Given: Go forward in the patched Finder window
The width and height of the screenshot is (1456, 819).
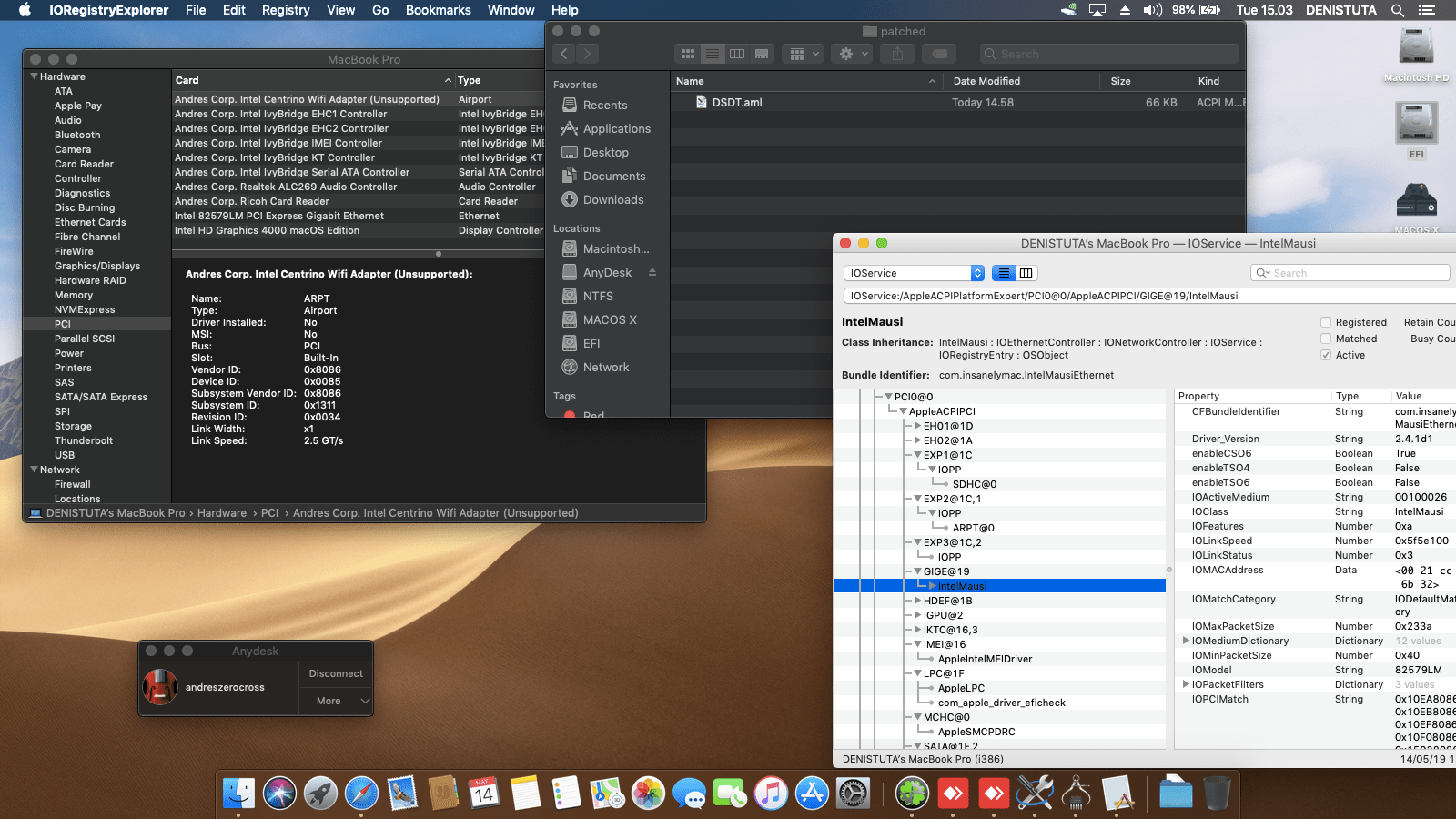Looking at the screenshot, I should [588, 54].
